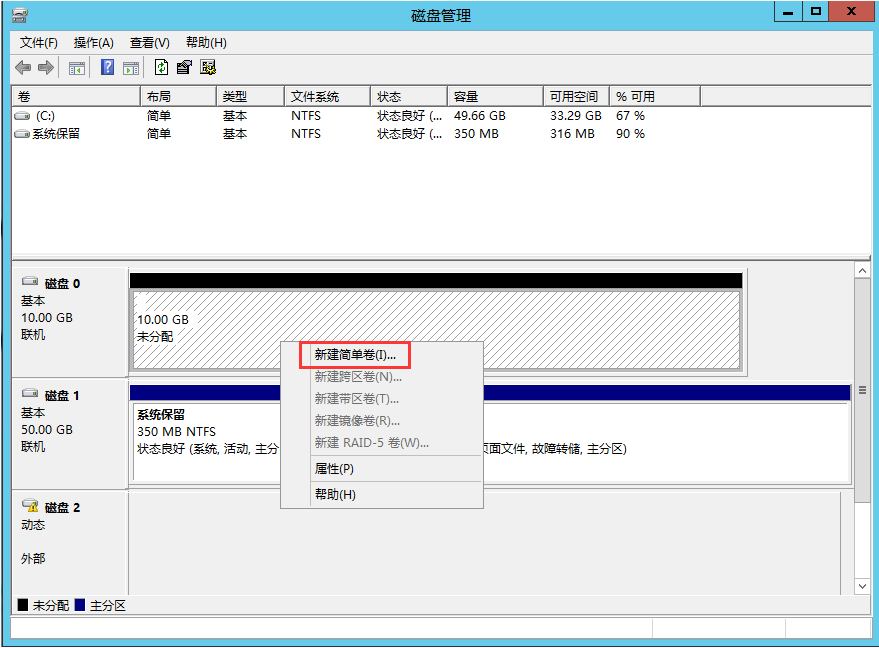Open the 操作(A) menu

pyautogui.click(x=94, y=43)
